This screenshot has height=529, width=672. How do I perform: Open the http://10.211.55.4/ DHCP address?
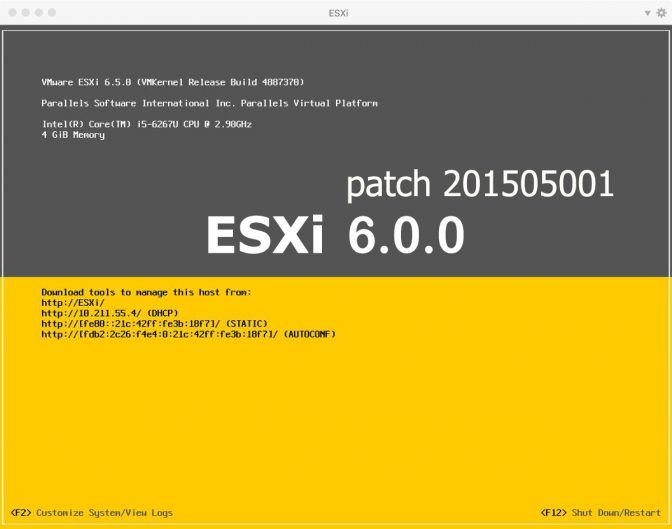point(110,313)
